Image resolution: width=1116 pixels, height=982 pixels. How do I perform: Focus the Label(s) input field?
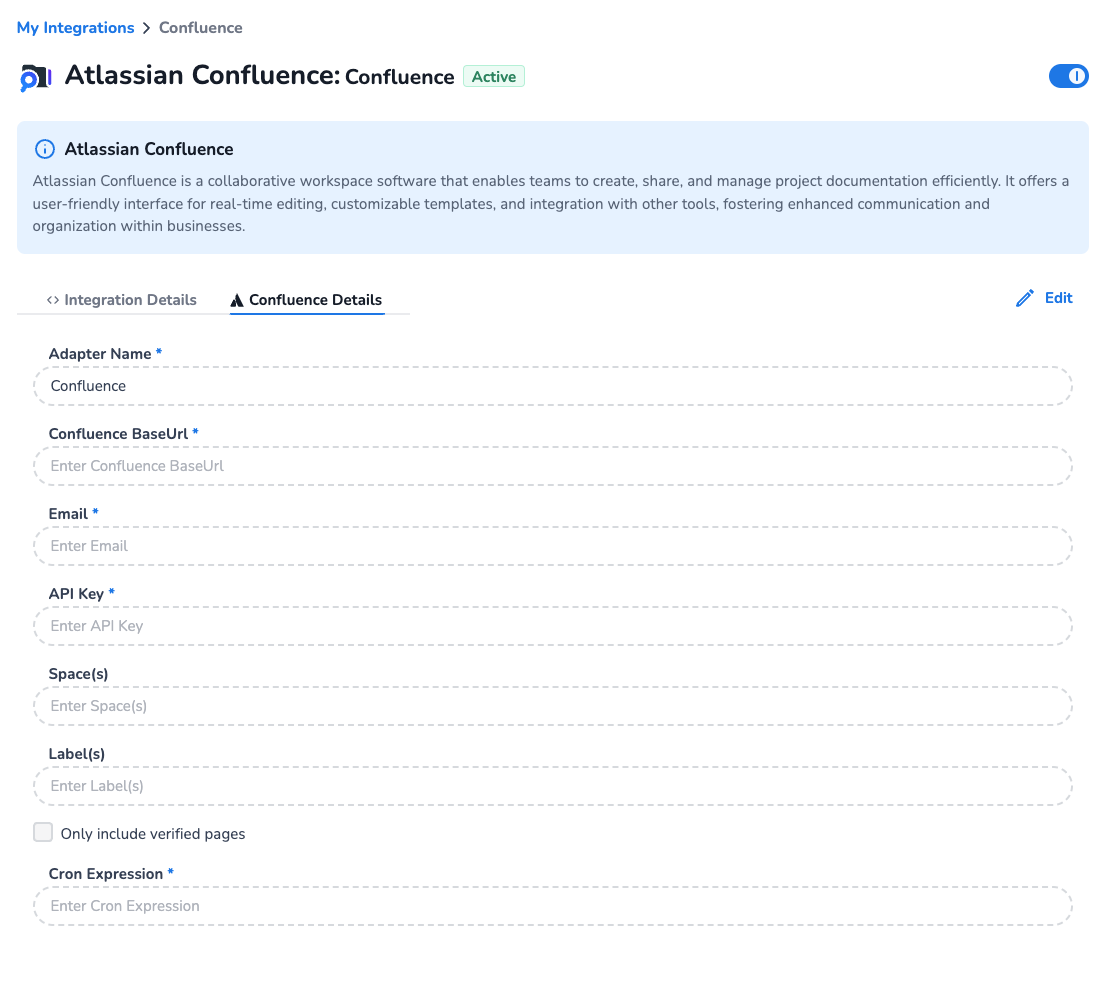[553, 786]
